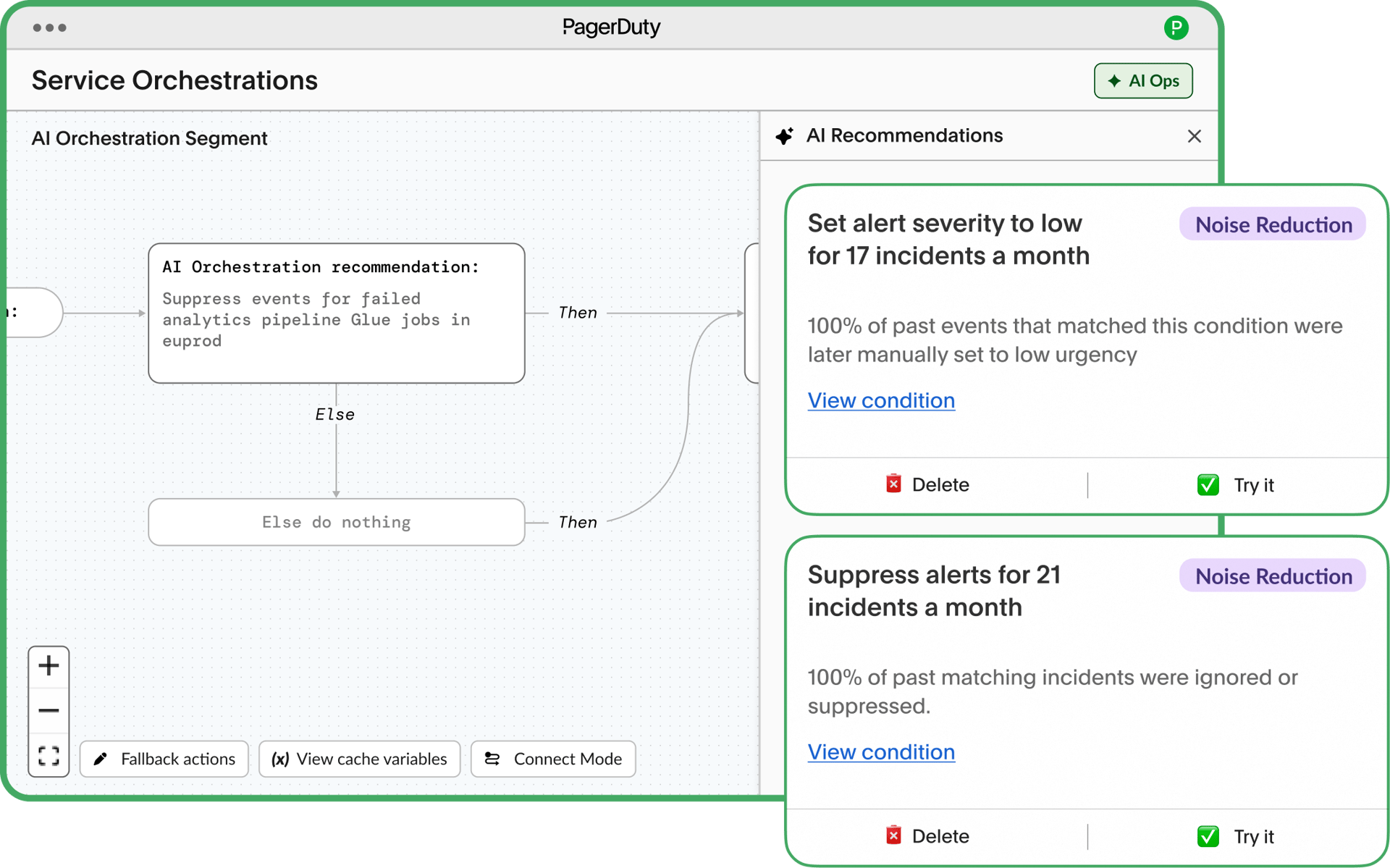Open the AI Ops panel
1390x868 pixels.
coord(1142,80)
